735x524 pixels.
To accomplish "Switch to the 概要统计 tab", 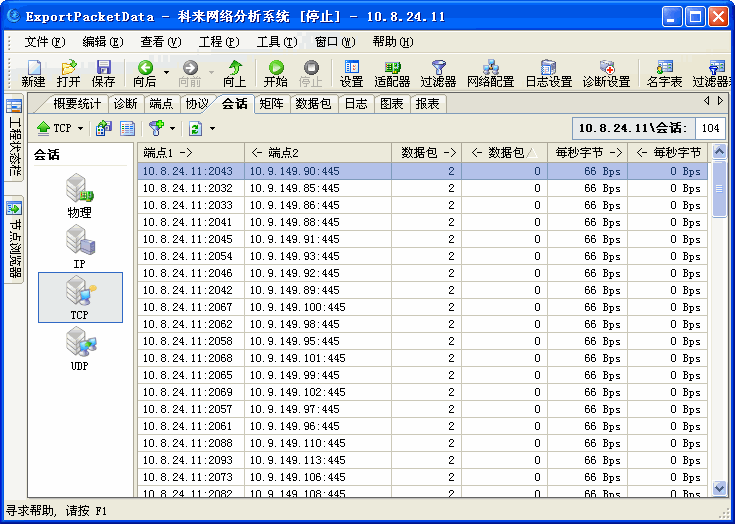I will tap(77, 104).
